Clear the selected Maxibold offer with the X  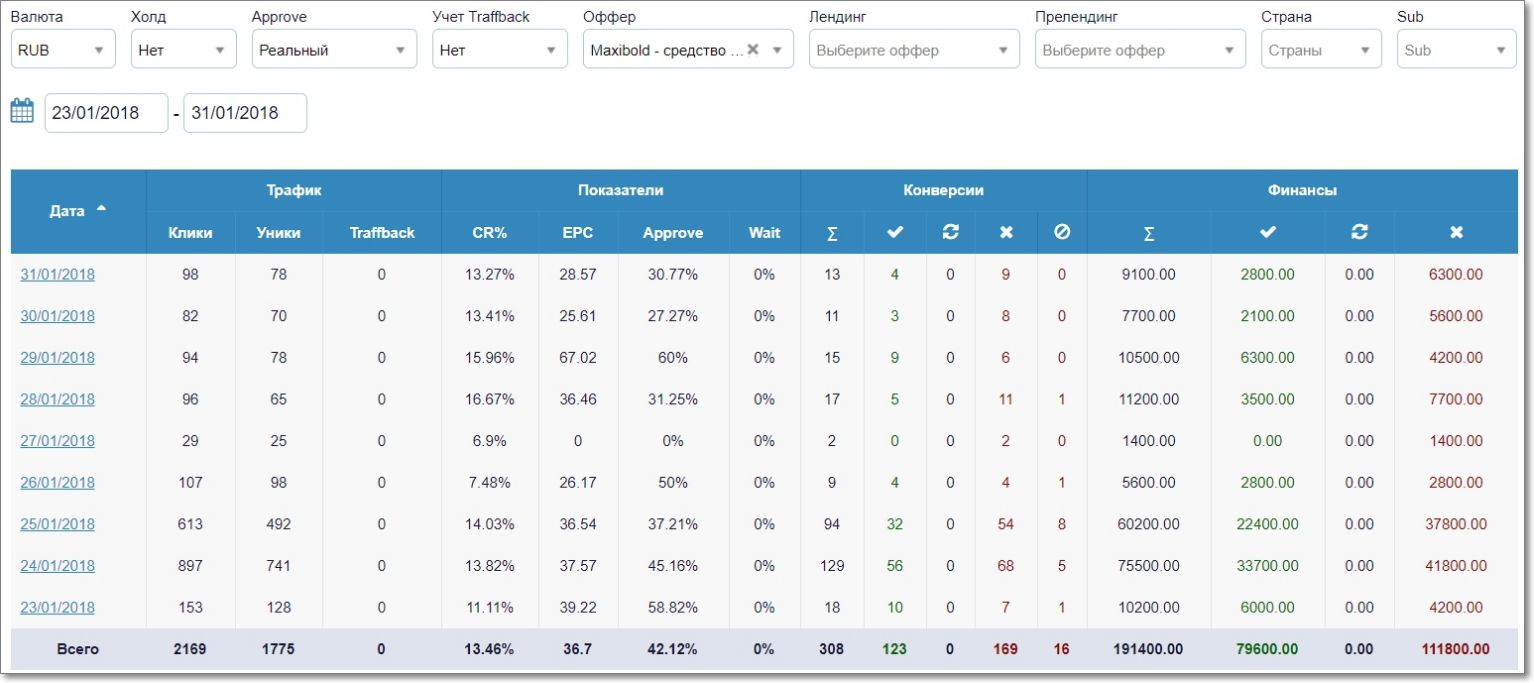752,49
